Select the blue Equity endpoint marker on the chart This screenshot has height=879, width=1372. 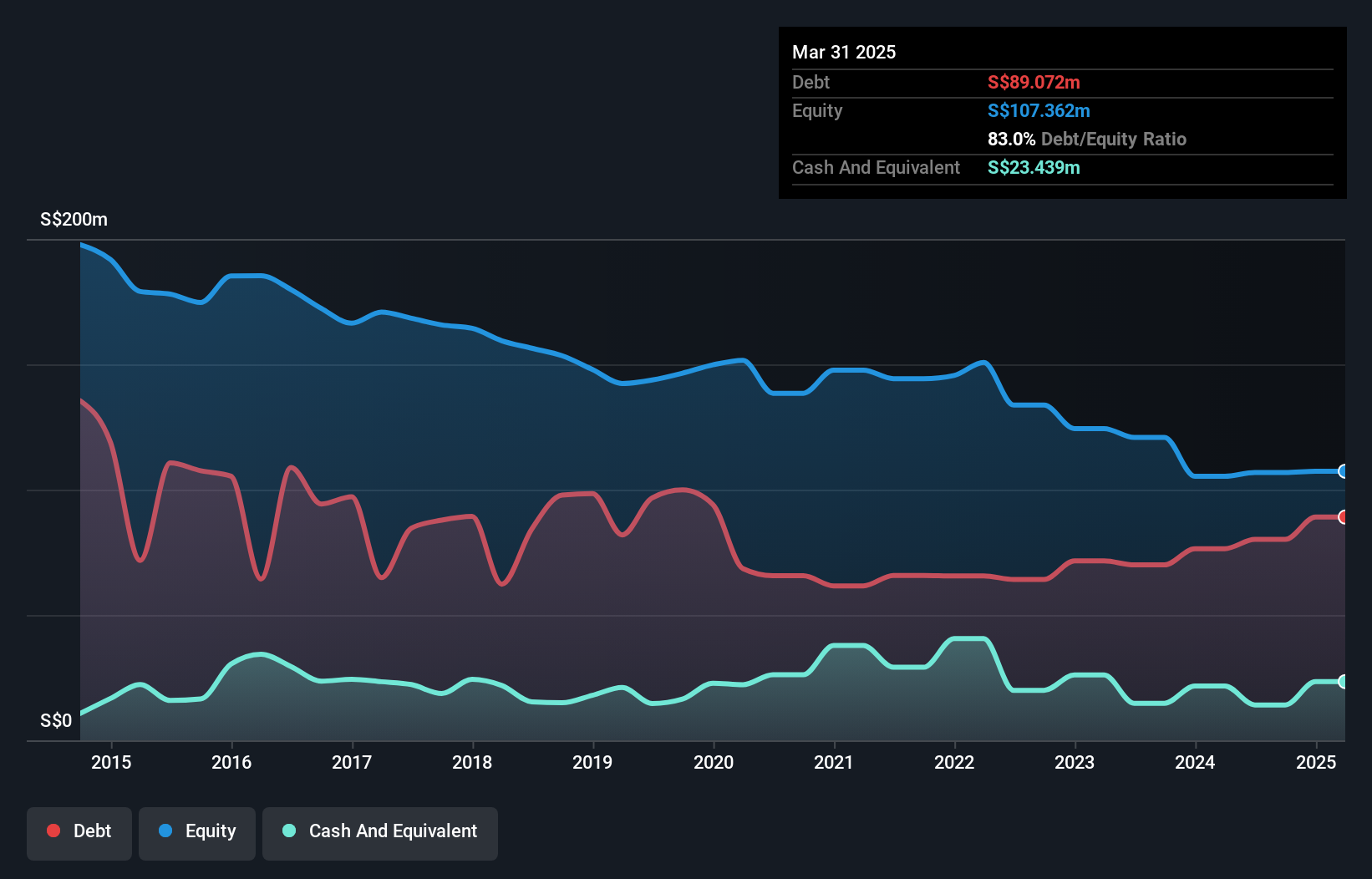pos(1343,472)
